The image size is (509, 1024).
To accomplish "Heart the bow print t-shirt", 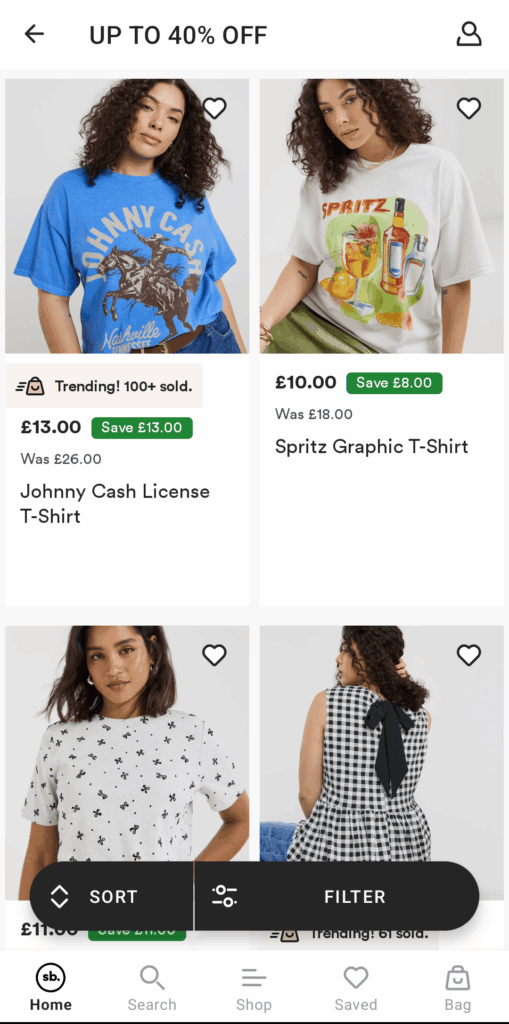I will pyautogui.click(x=214, y=654).
